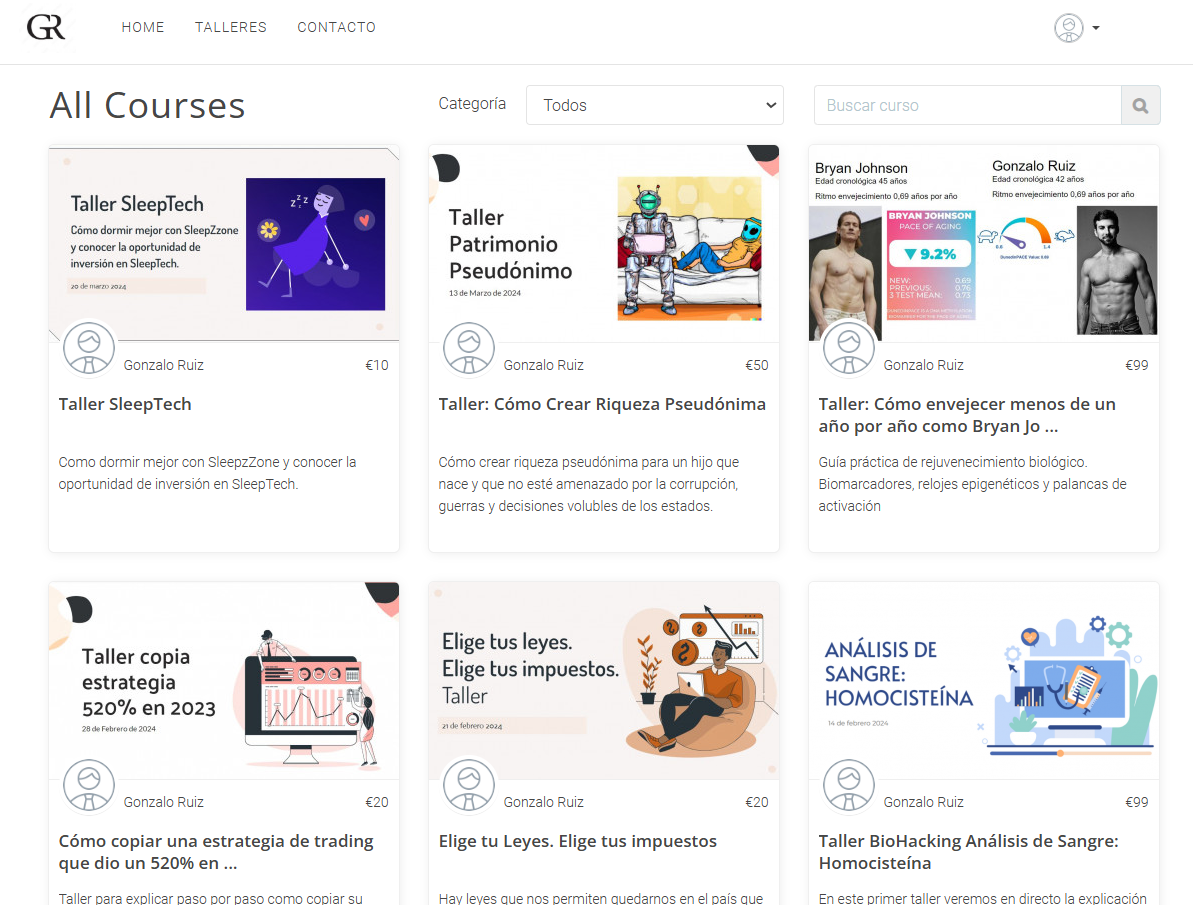Image resolution: width=1193 pixels, height=905 pixels.
Task: Click the GR logo in the header
Action: pyautogui.click(x=46, y=27)
